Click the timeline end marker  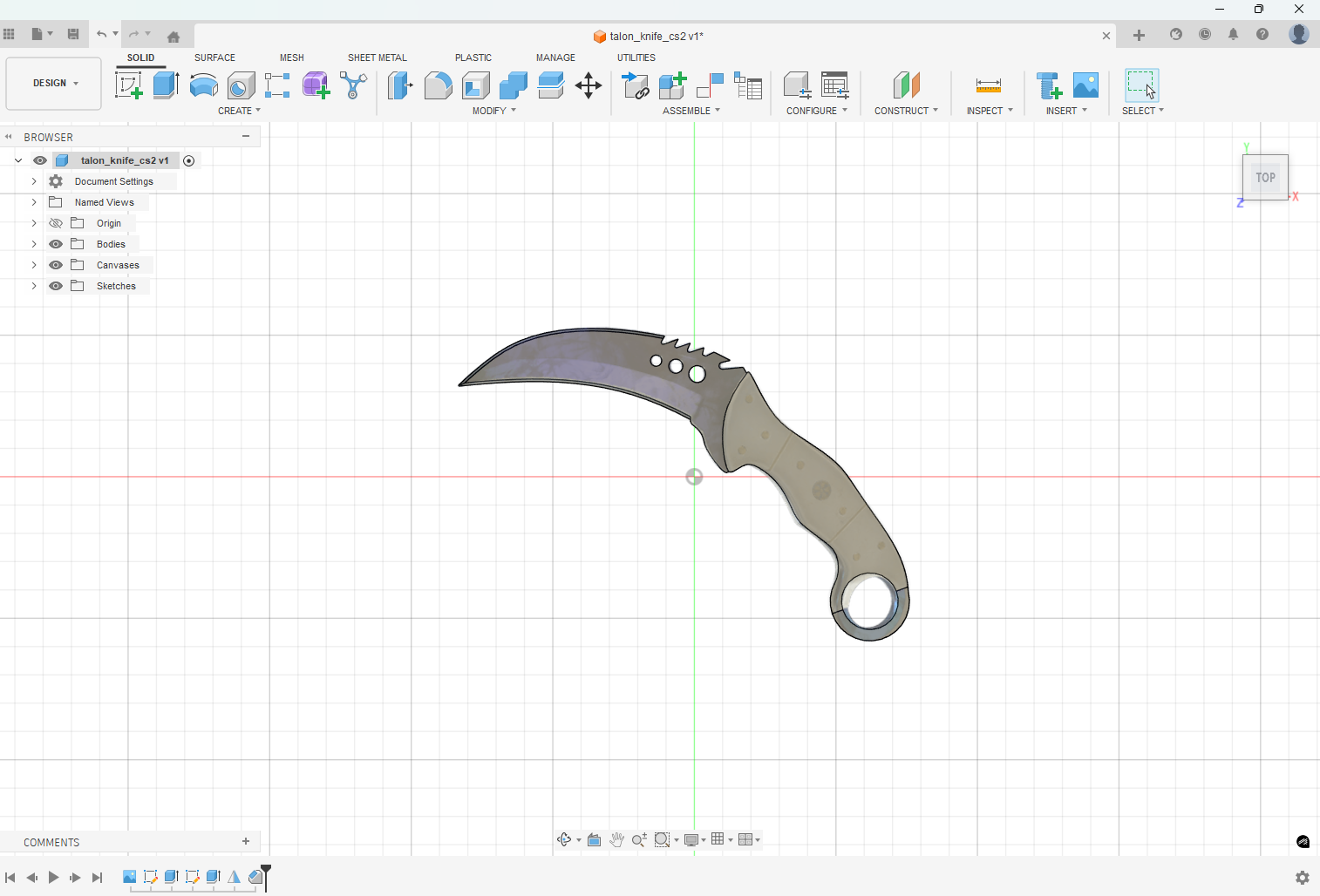coord(266,872)
